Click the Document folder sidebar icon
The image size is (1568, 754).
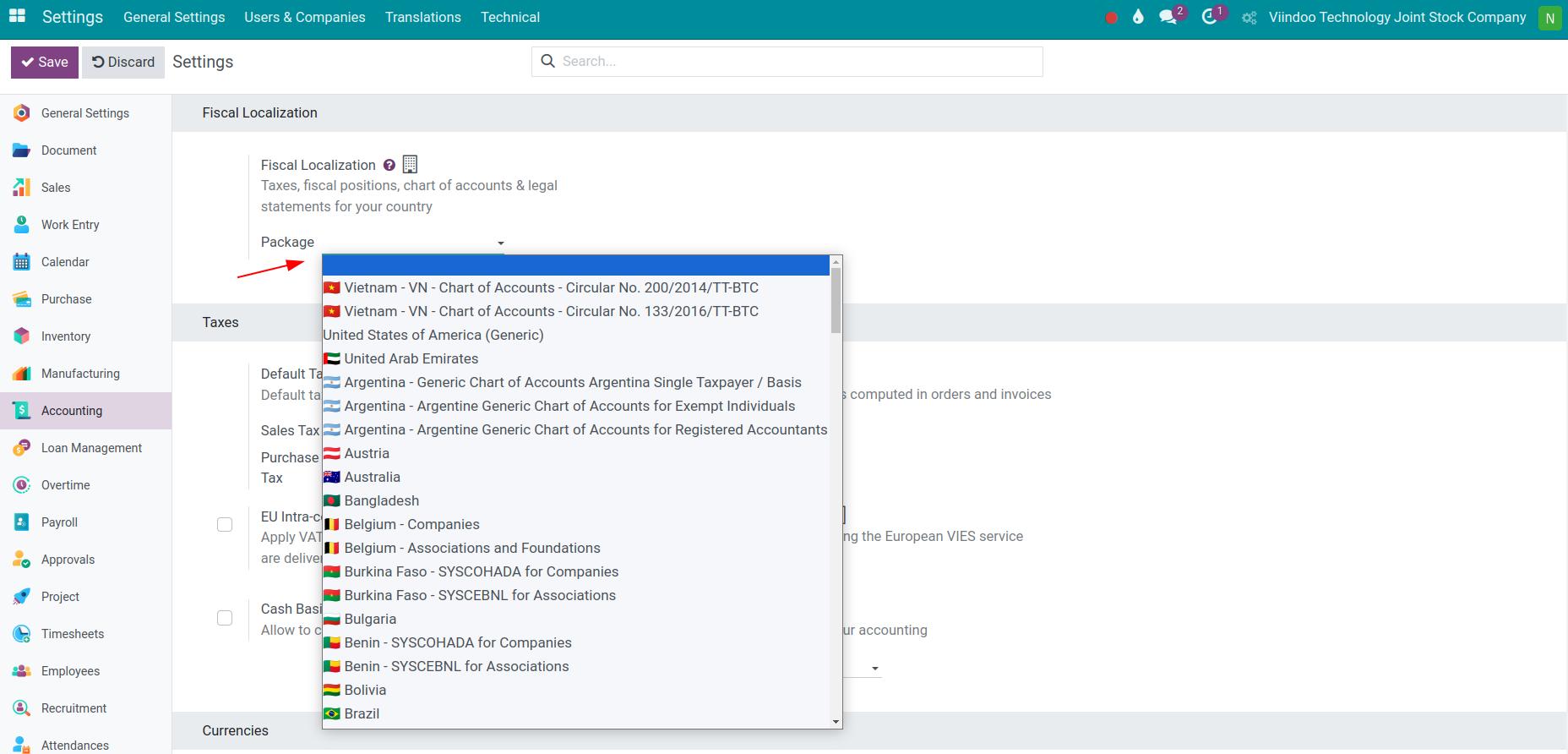tap(22, 150)
